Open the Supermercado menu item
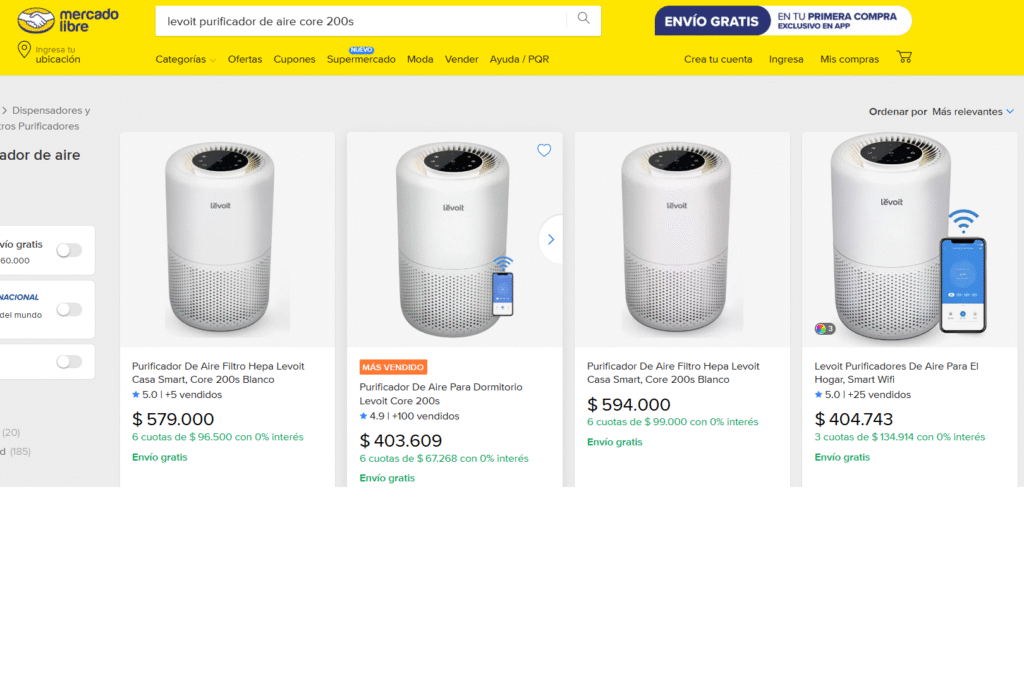 pos(361,59)
